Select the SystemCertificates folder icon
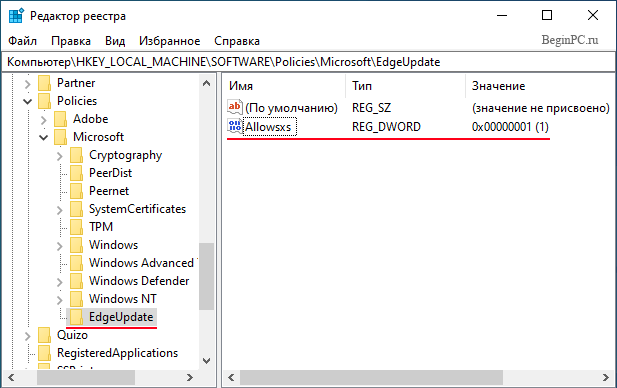The image size is (617, 388). (x=76, y=209)
